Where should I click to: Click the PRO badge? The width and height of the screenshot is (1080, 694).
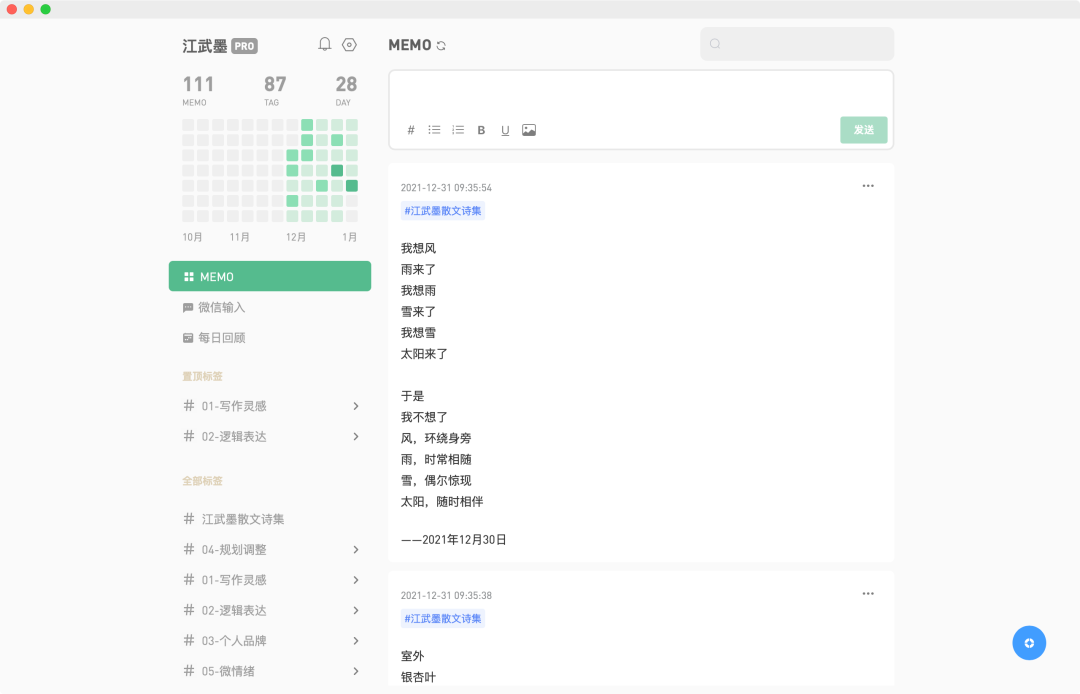point(245,46)
